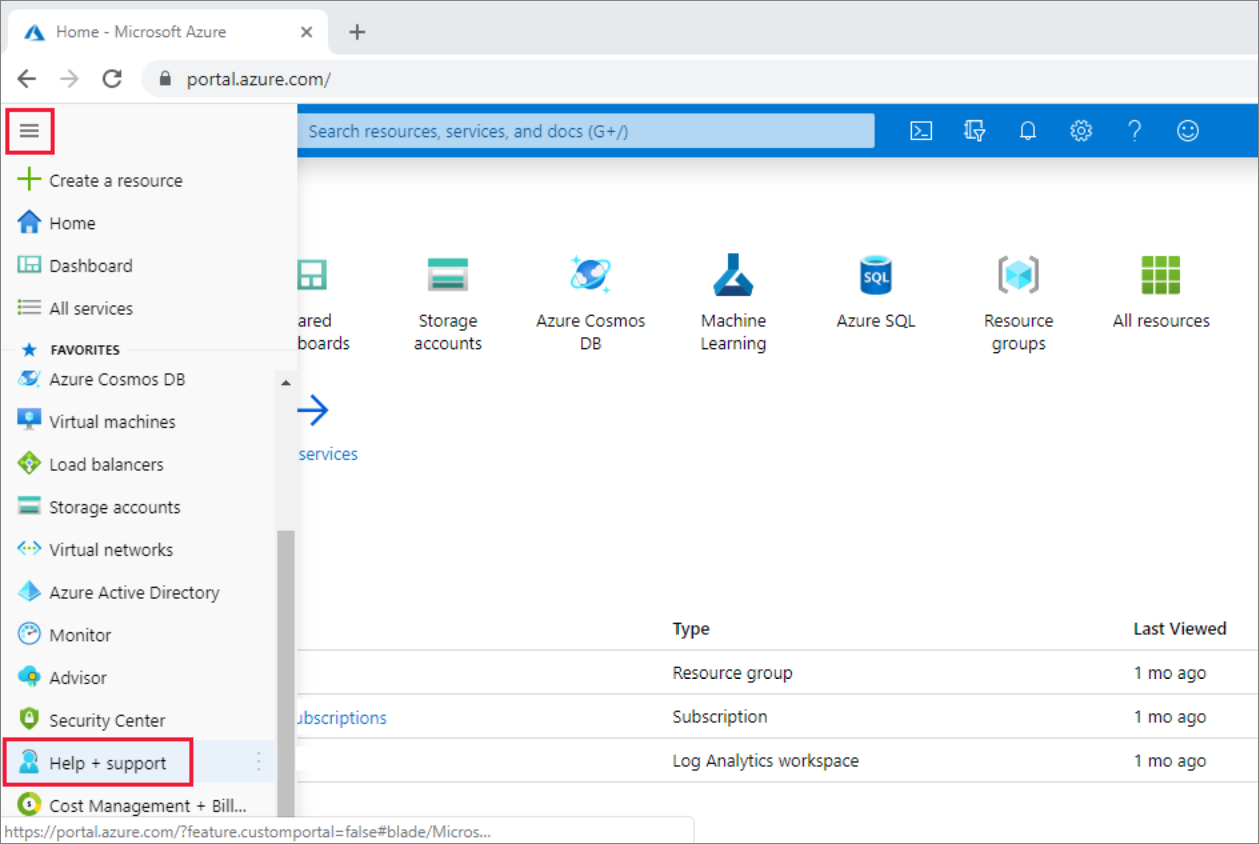This screenshot has height=844, width=1259.
Task: Navigate to Security Center
Action: coord(107,720)
